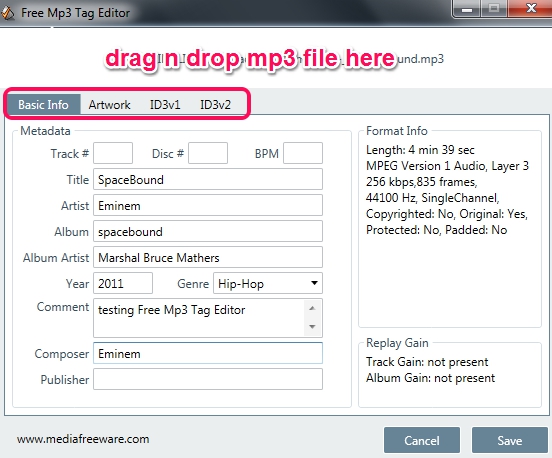The image size is (552, 458).
Task: Click the Comment box scroll-up arrow
Action: click(312, 308)
